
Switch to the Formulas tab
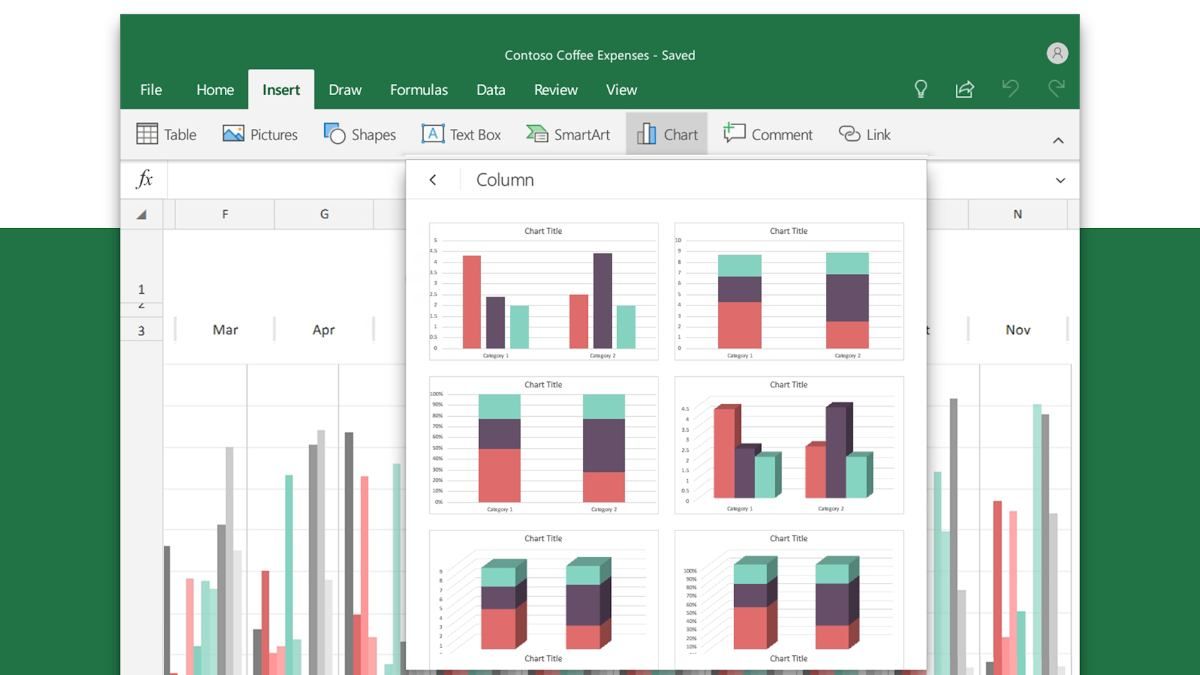(419, 89)
